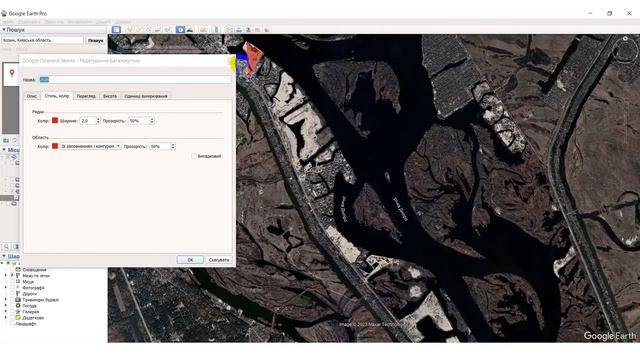Enable the Дороги layer checkbox
The image size is (640, 360).
12,293
